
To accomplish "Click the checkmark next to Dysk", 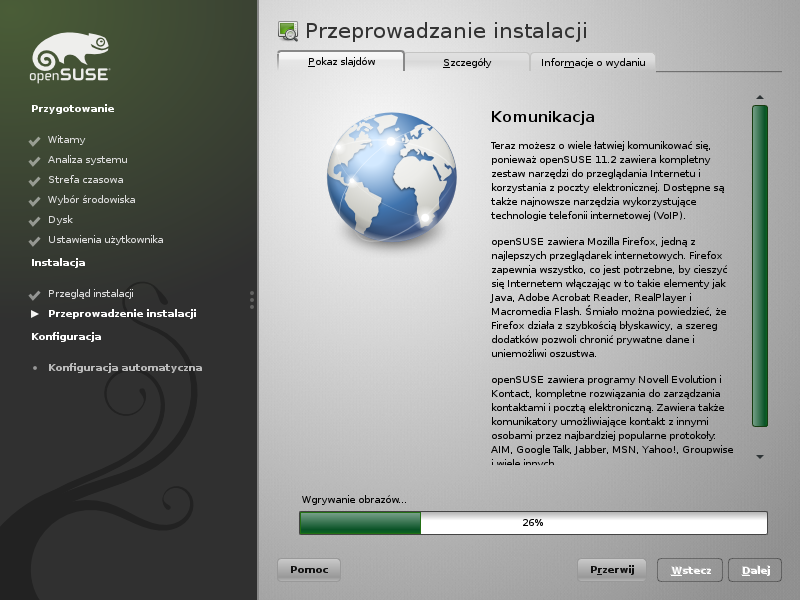I will click(x=35, y=221).
